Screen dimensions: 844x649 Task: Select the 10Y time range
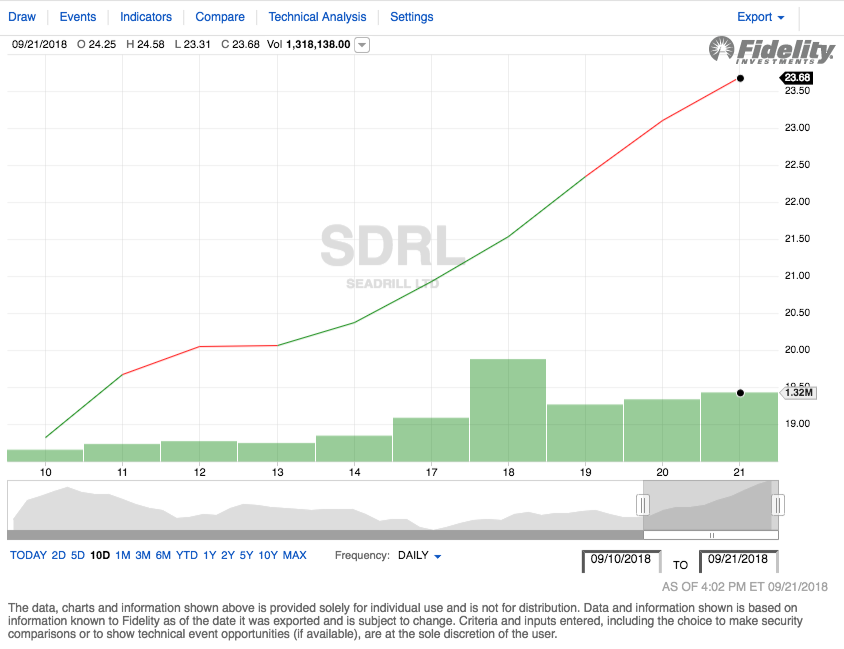coord(268,555)
